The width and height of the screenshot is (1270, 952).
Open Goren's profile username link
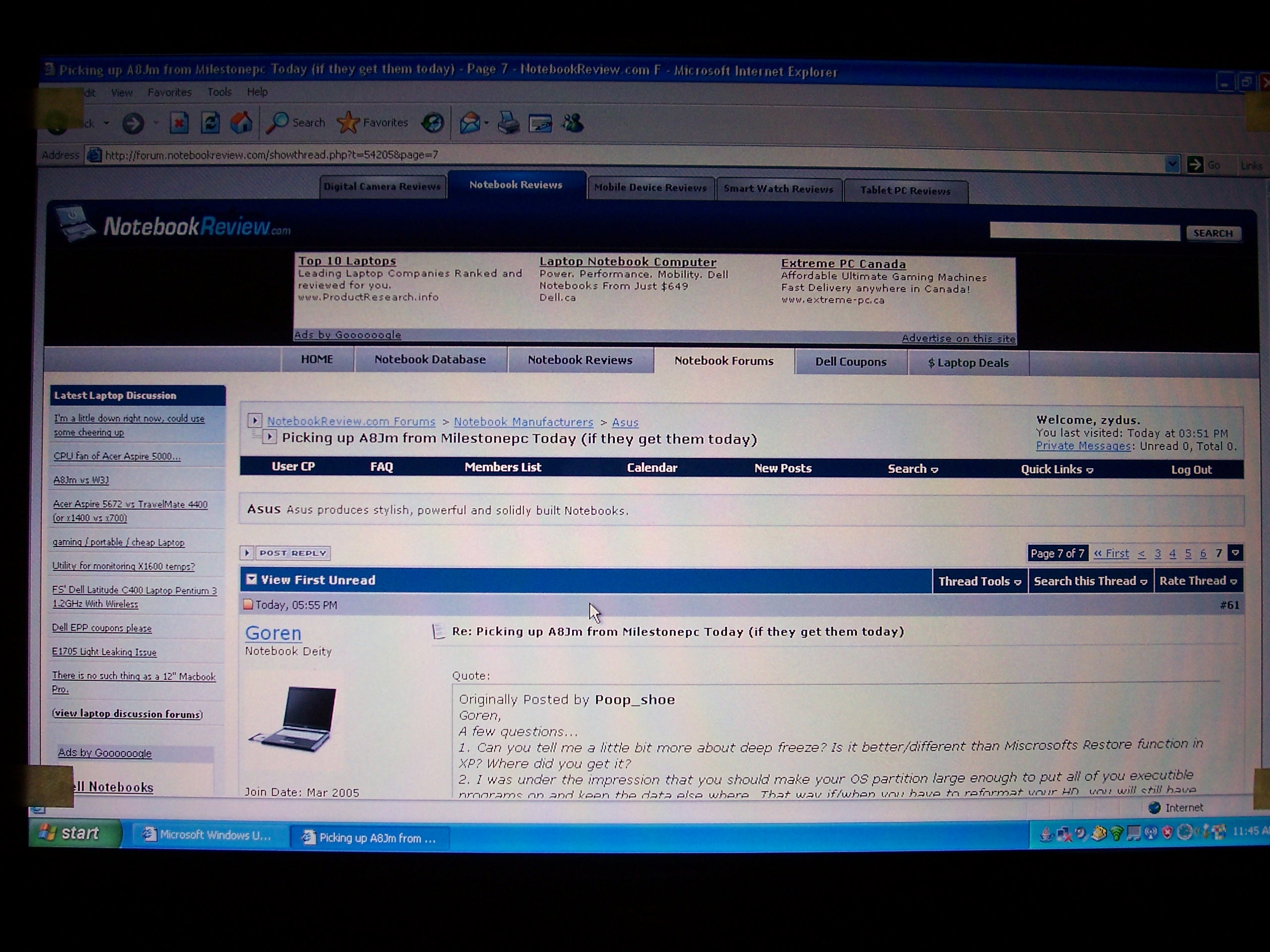click(273, 633)
